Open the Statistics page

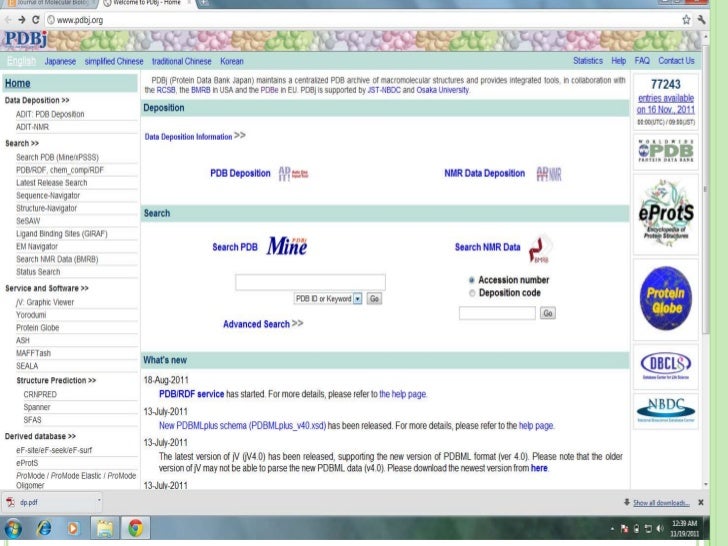click(x=588, y=61)
